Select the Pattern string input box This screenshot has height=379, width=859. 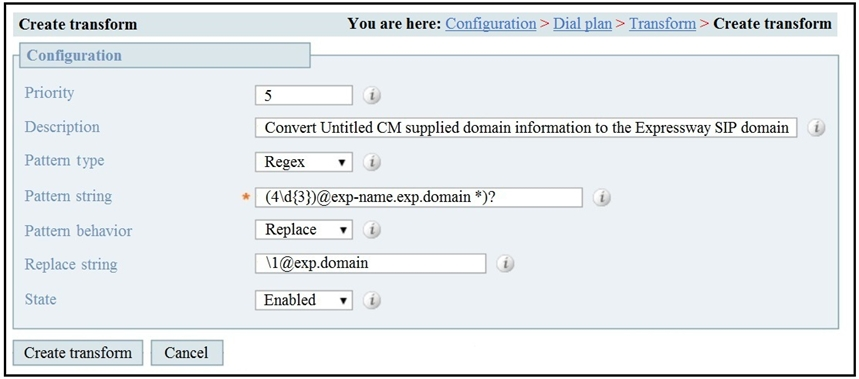(419, 197)
